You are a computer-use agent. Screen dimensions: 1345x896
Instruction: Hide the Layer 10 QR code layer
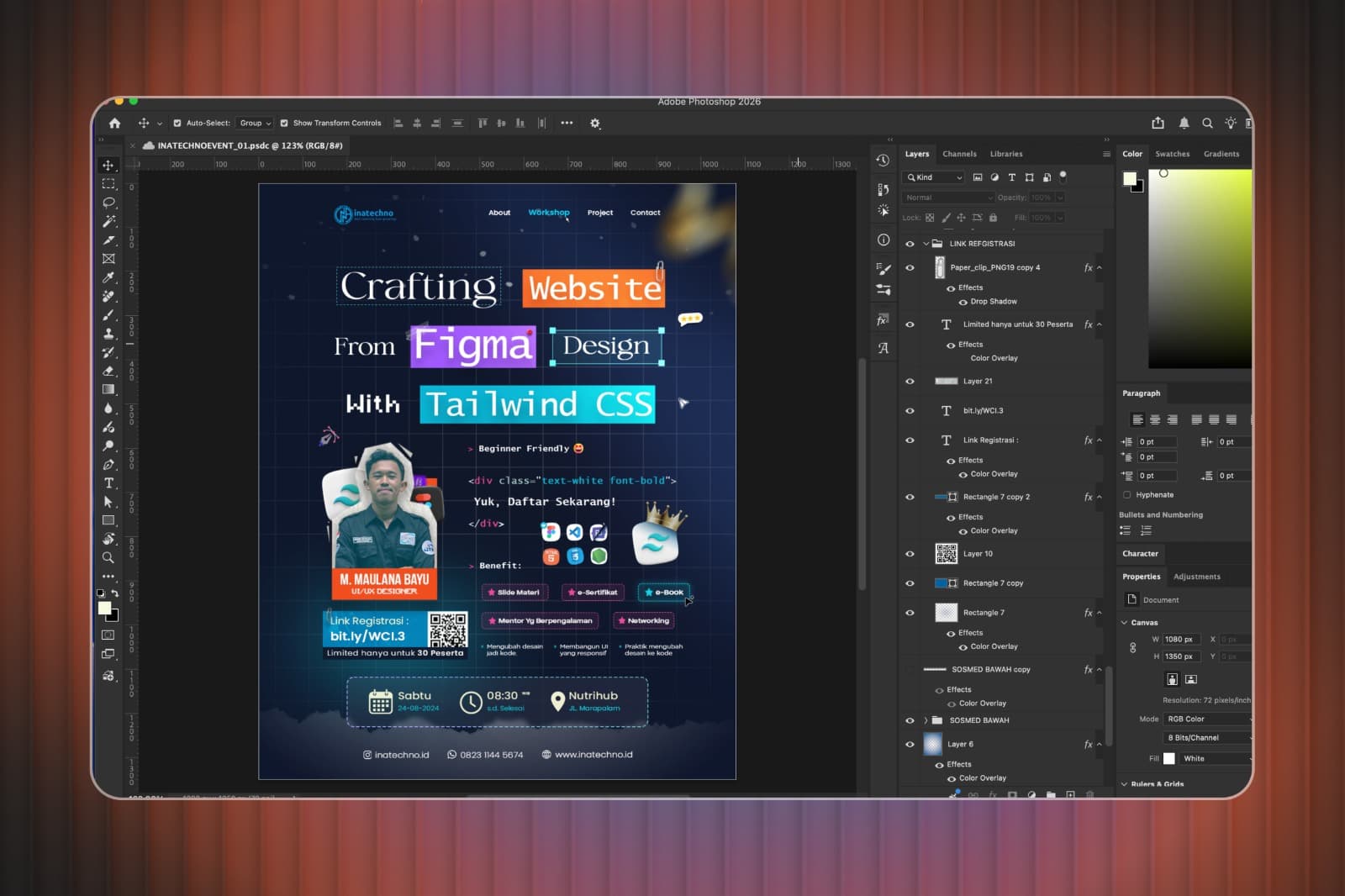point(910,554)
